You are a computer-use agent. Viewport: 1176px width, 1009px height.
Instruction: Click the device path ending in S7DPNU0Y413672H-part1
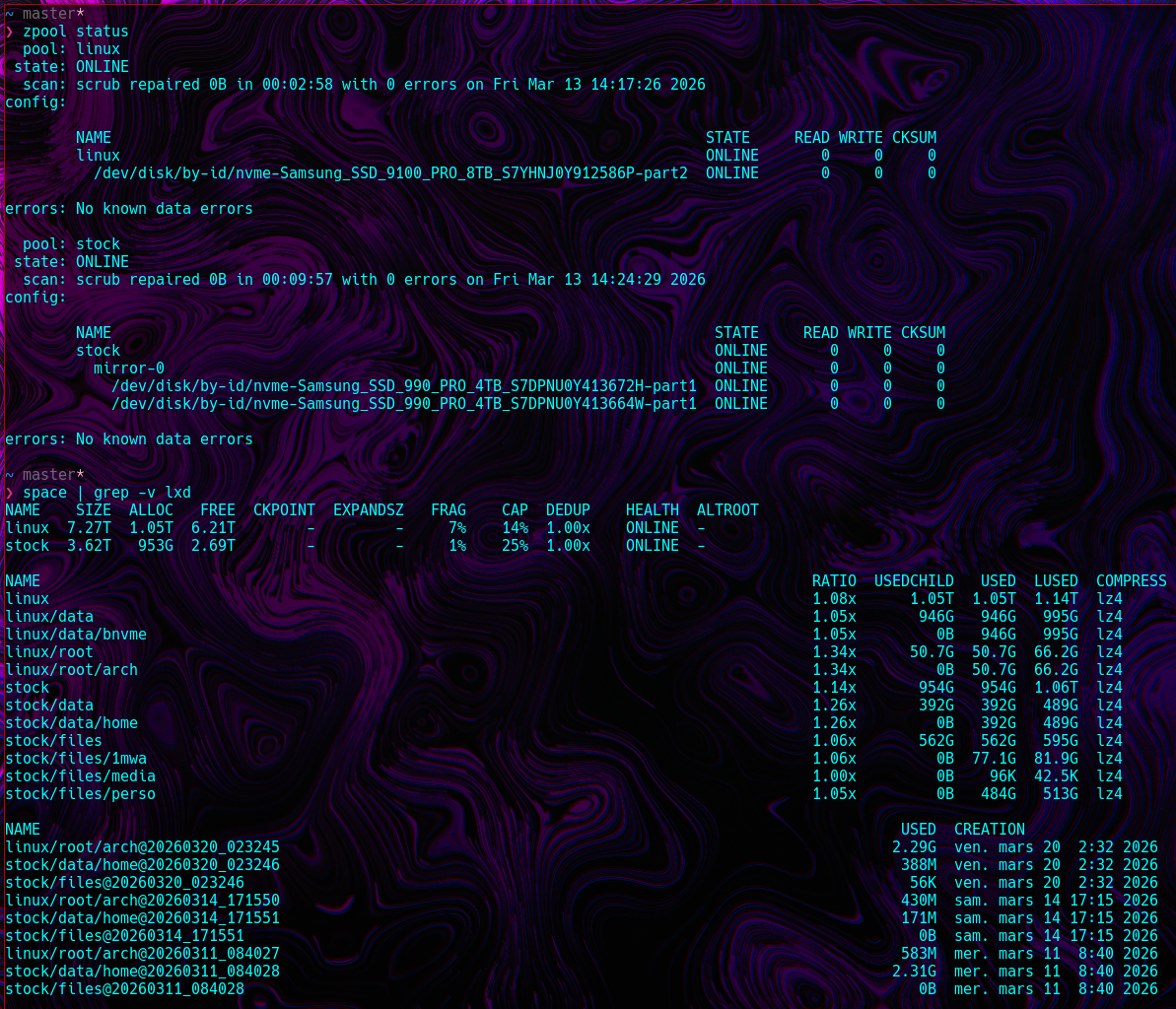click(404, 386)
